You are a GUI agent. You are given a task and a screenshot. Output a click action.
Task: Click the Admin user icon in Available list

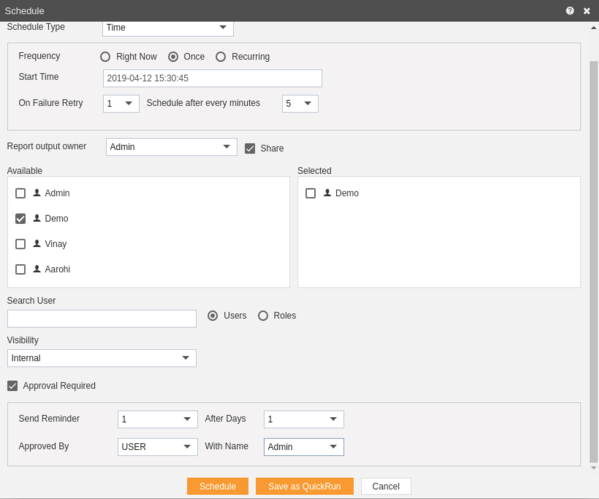pos(37,193)
